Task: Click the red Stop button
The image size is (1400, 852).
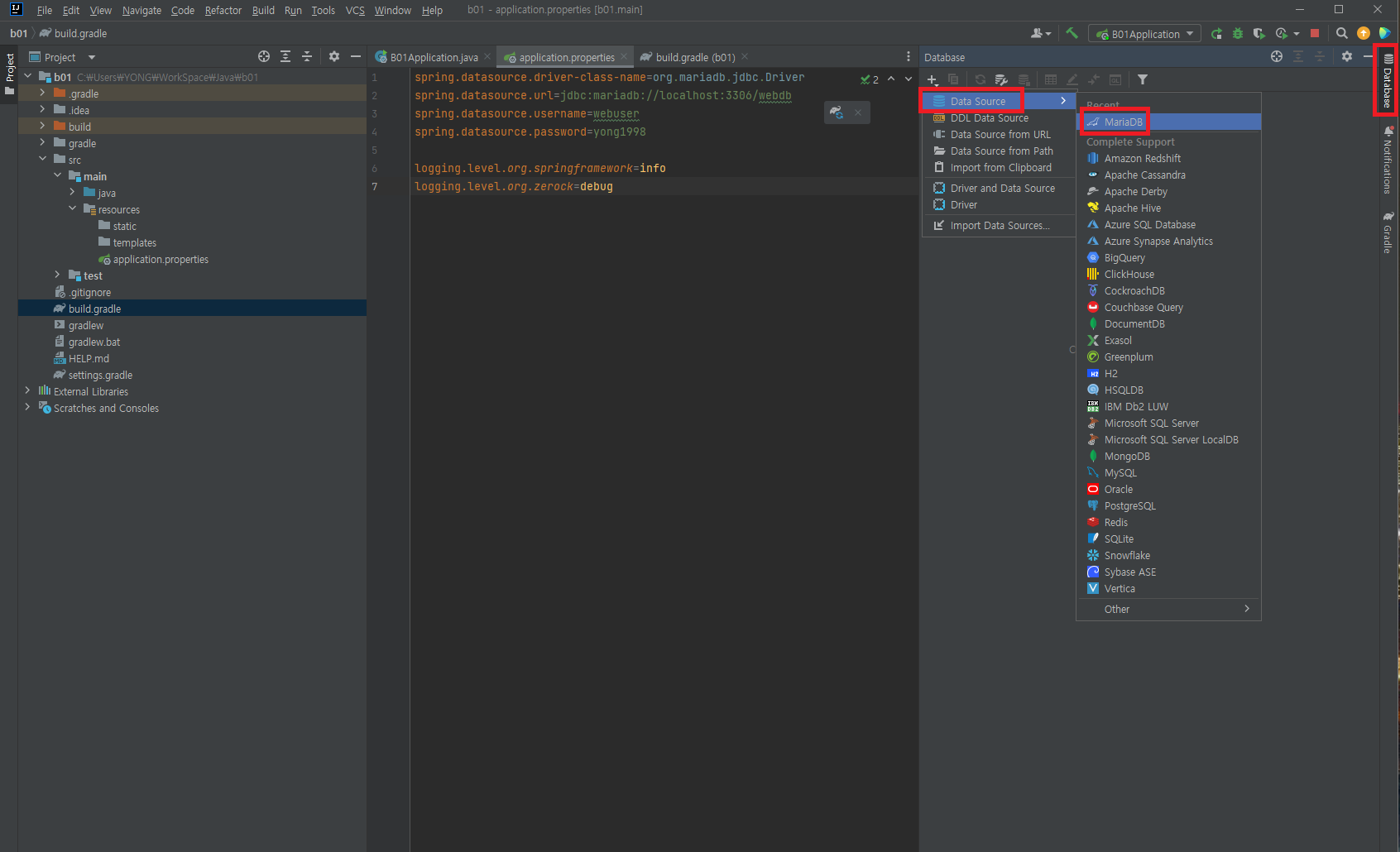Action: click(x=1315, y=34)
